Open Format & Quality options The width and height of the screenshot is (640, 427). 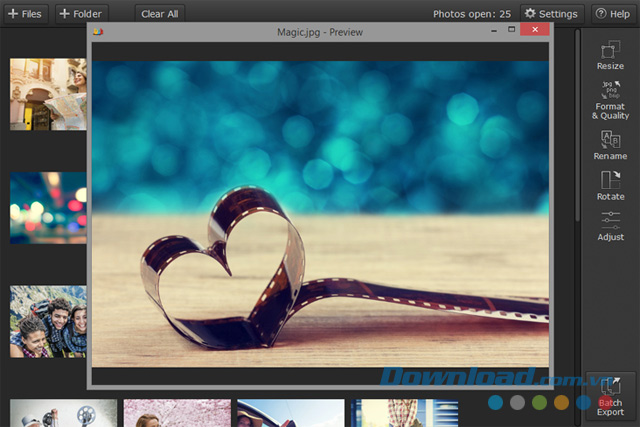[610, 100]
